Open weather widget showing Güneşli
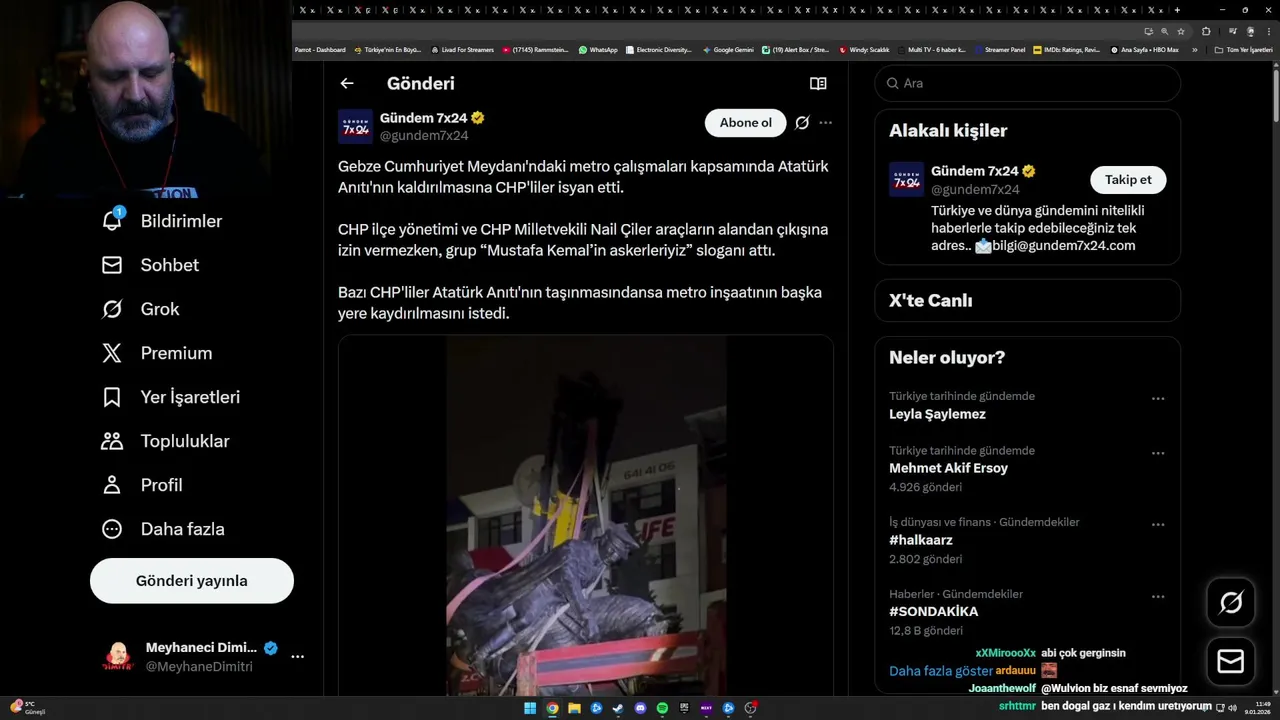The image size is (1280, 720). point(28,708)
